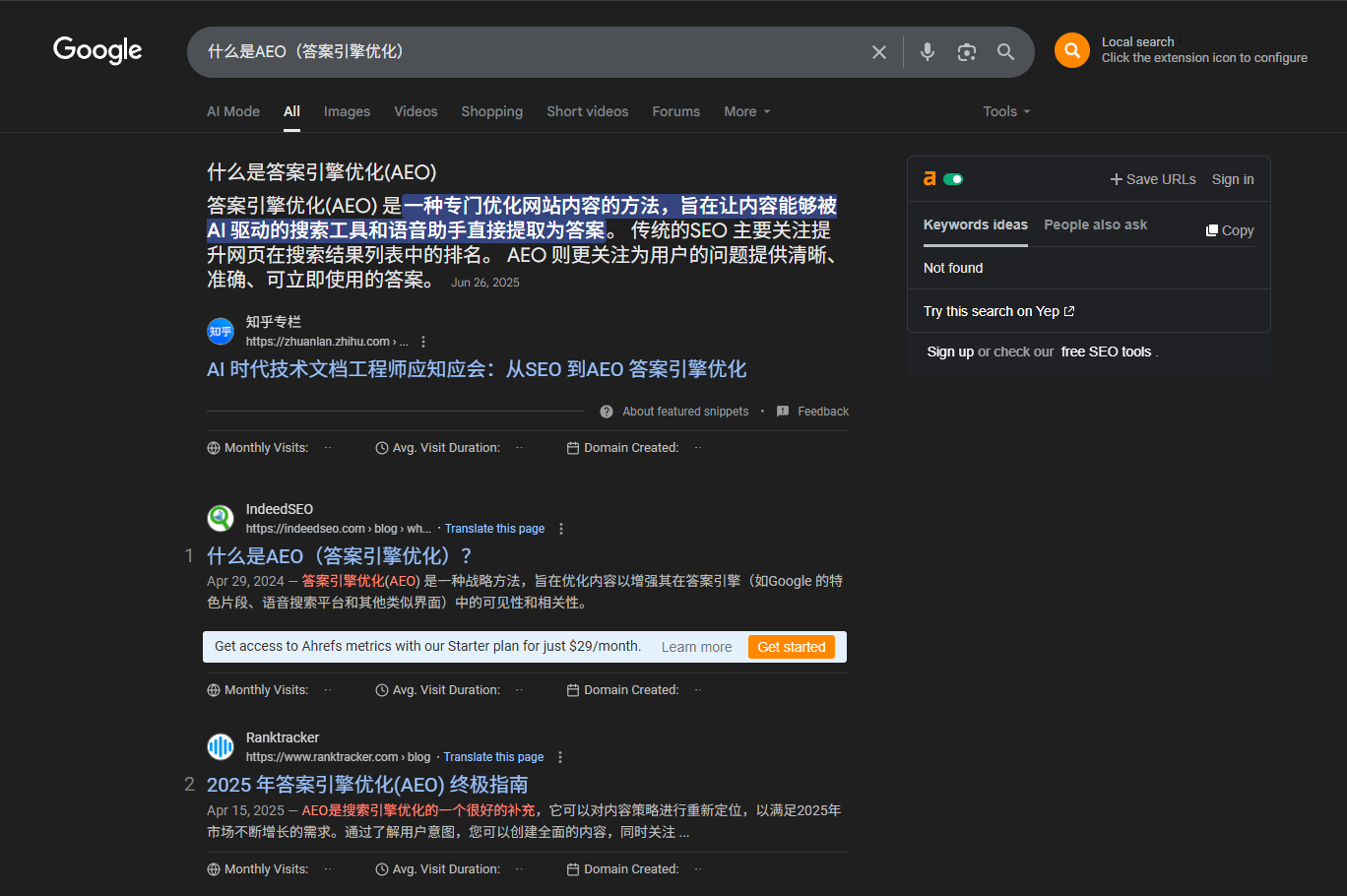The height and width of the screenshot is (896, 1347).
Task: Open three-dot menu for Ranktracker result
Action: [560, 757]
